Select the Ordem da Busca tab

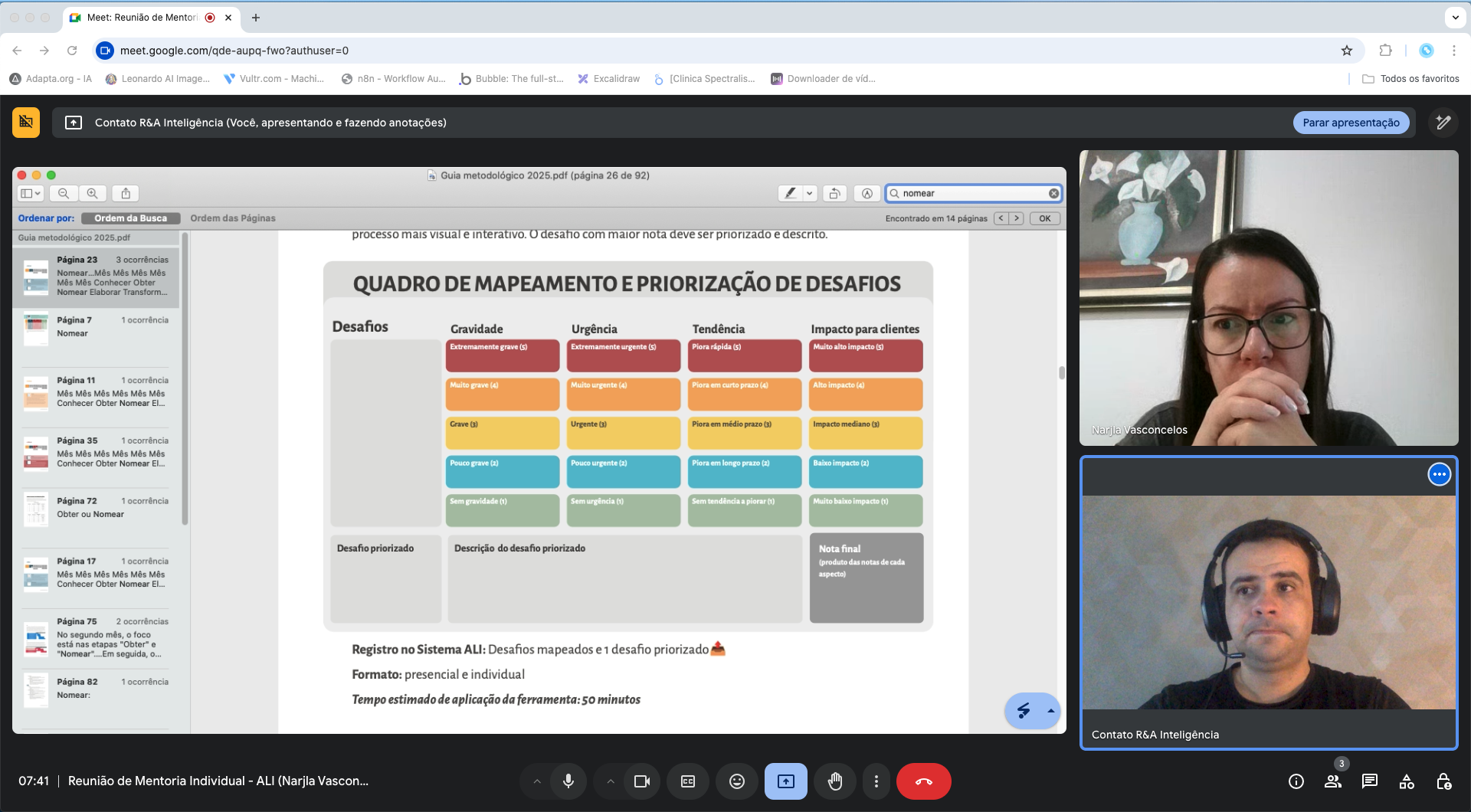pos(130,218)
